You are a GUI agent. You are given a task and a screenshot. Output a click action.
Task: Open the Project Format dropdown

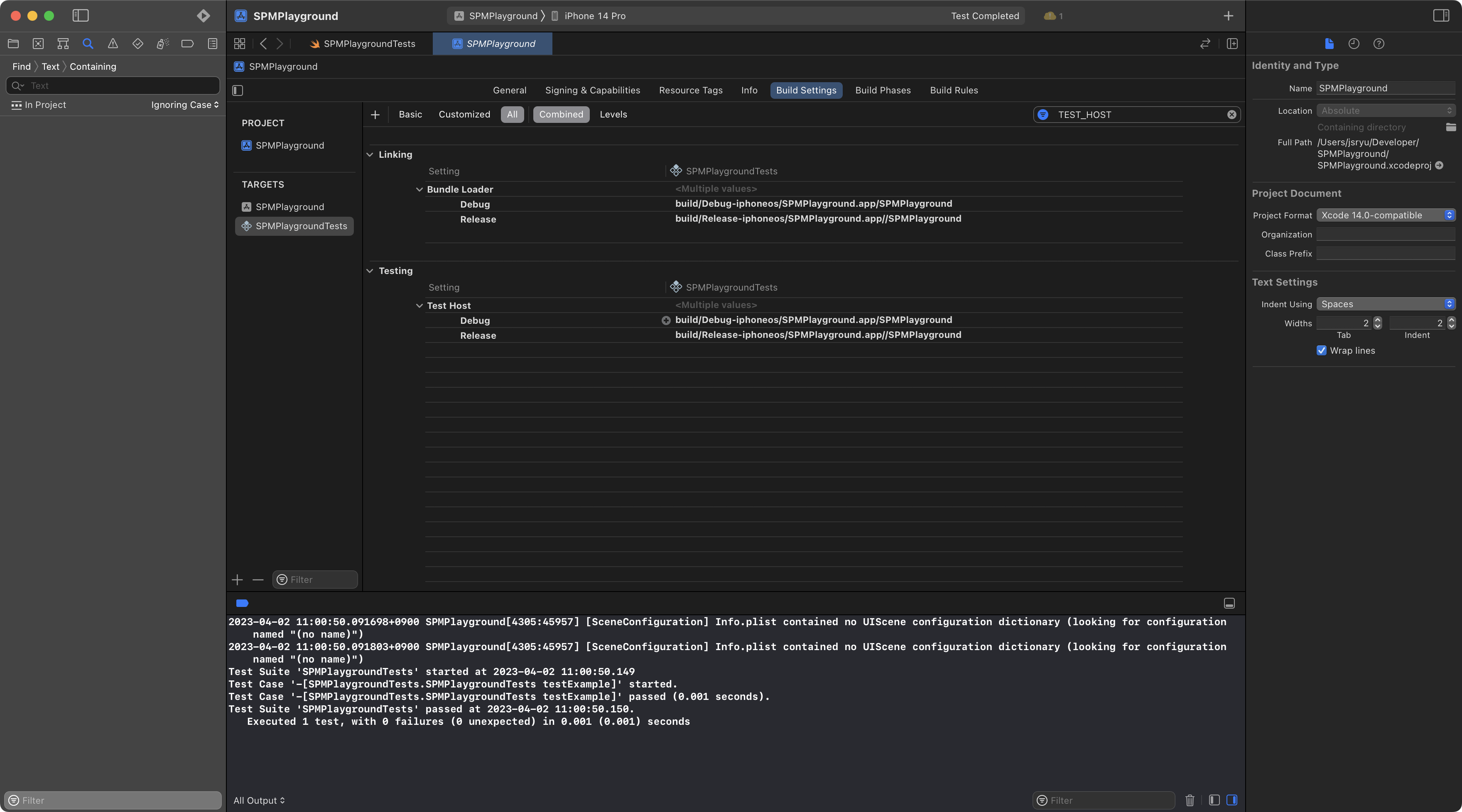coord(1386,215)
